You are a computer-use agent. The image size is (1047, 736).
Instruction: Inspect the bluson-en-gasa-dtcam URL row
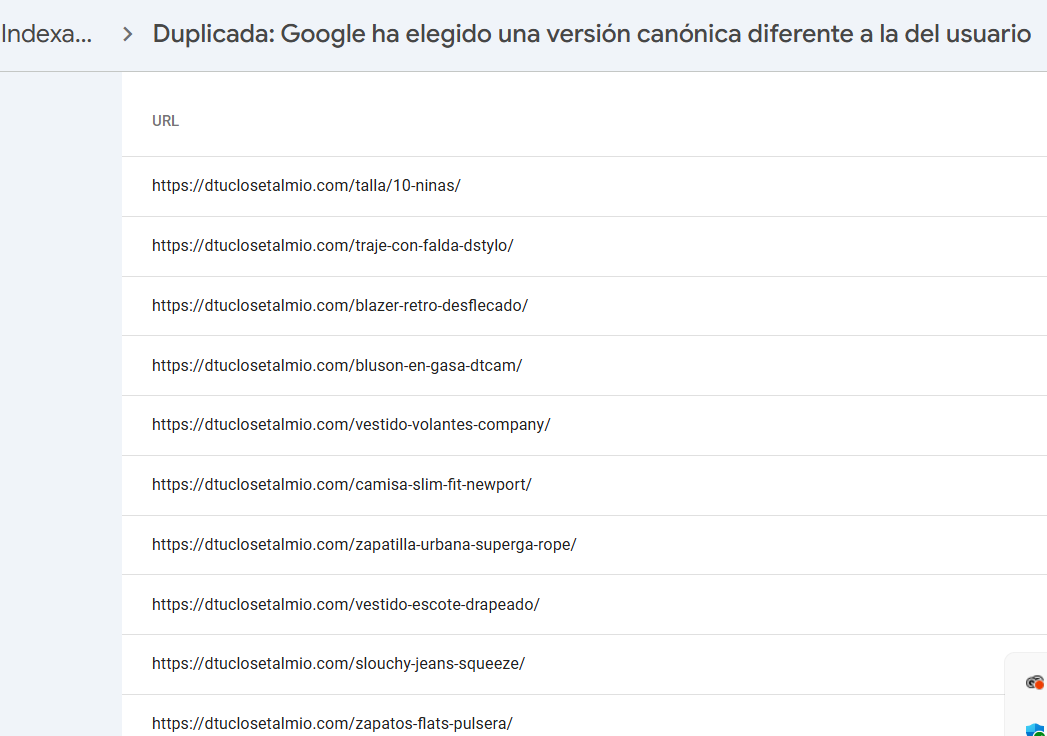tap(337, 366)
